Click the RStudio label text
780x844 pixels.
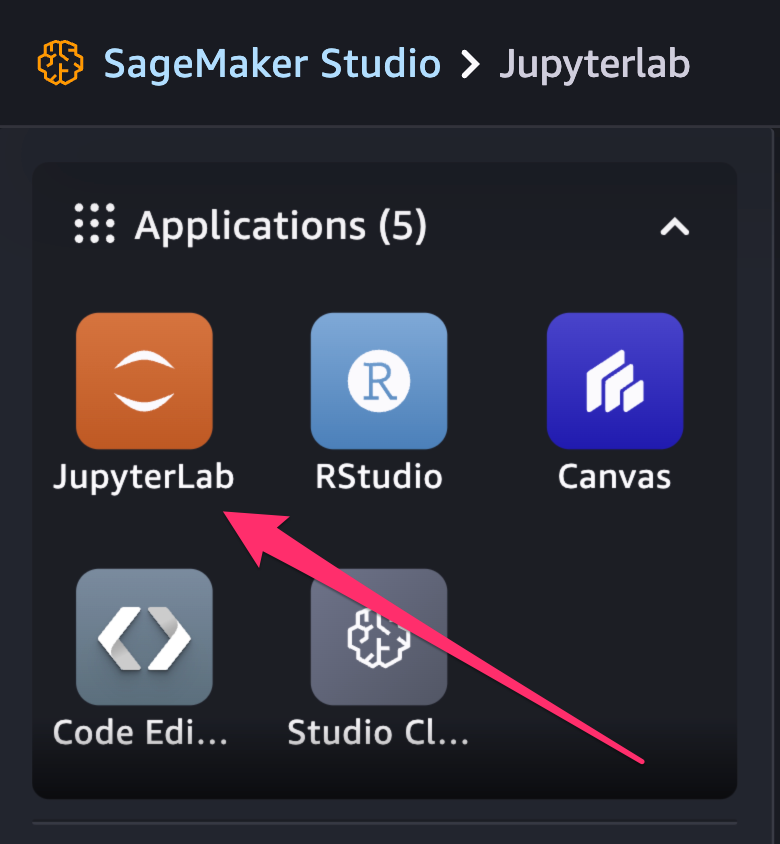click(x=379, y=476)
